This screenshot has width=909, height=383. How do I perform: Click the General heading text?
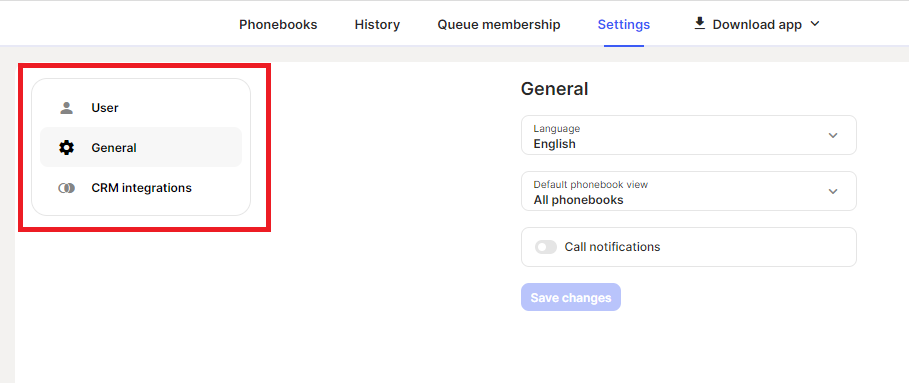(554, 89)
